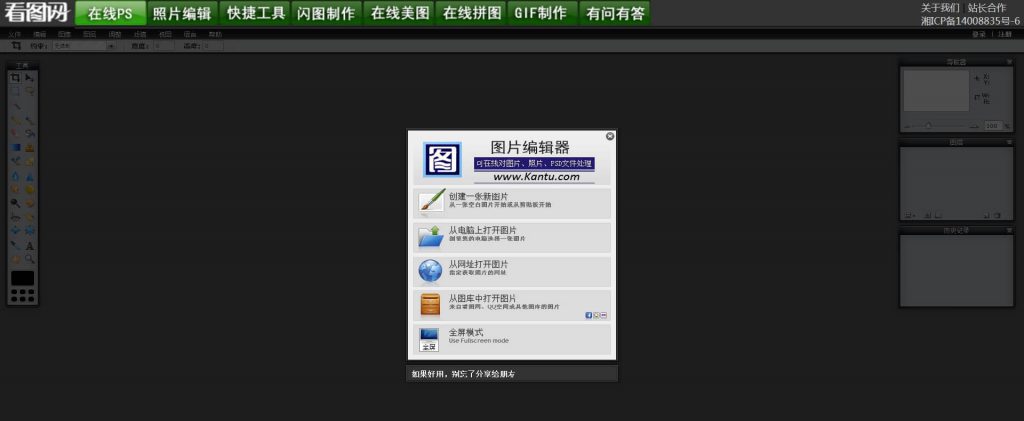This screenshot has height=421, width=1024.
Task: Click the monitor icon for fullscreen mode
Action: pyautogui.click(x=429, y=339)
